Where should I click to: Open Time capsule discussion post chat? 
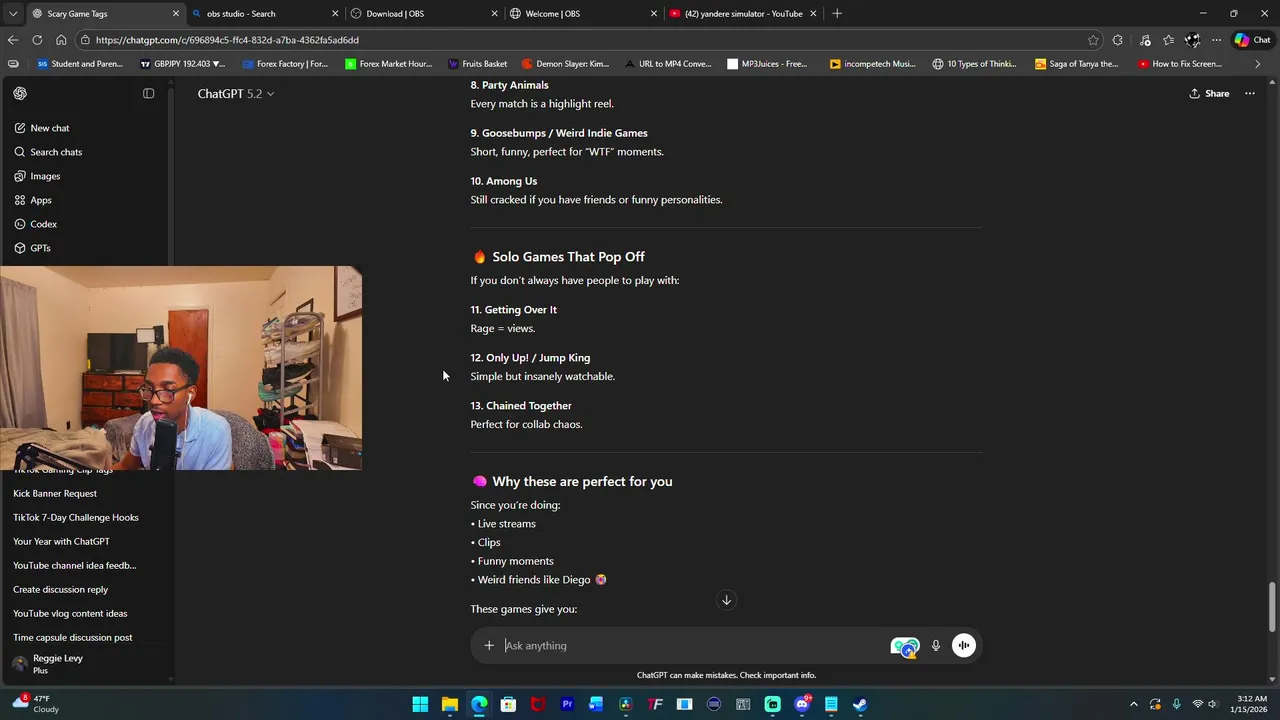[73, 637]
